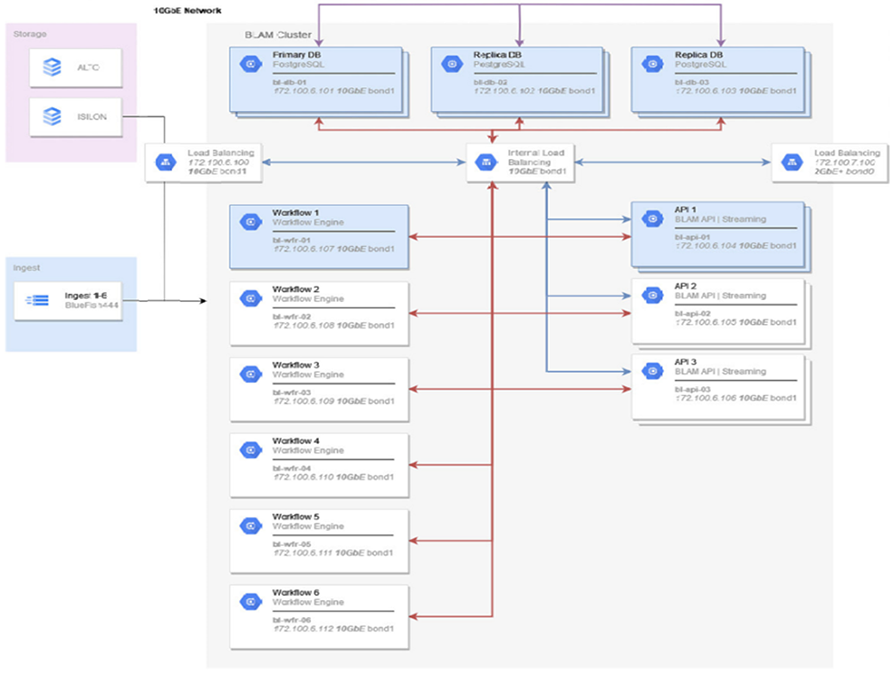
Task: Click the BLAM Cluster group label
Action: [277, 34]
